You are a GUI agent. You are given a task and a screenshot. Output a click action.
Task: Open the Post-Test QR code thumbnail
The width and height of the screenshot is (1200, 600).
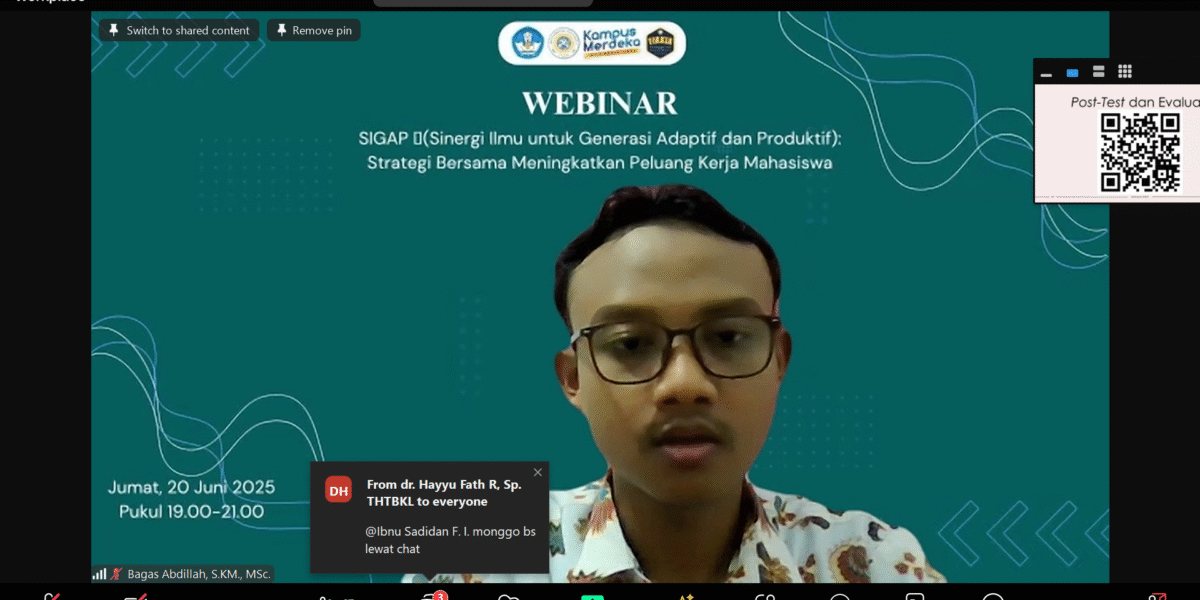[x=1139, y=152]
